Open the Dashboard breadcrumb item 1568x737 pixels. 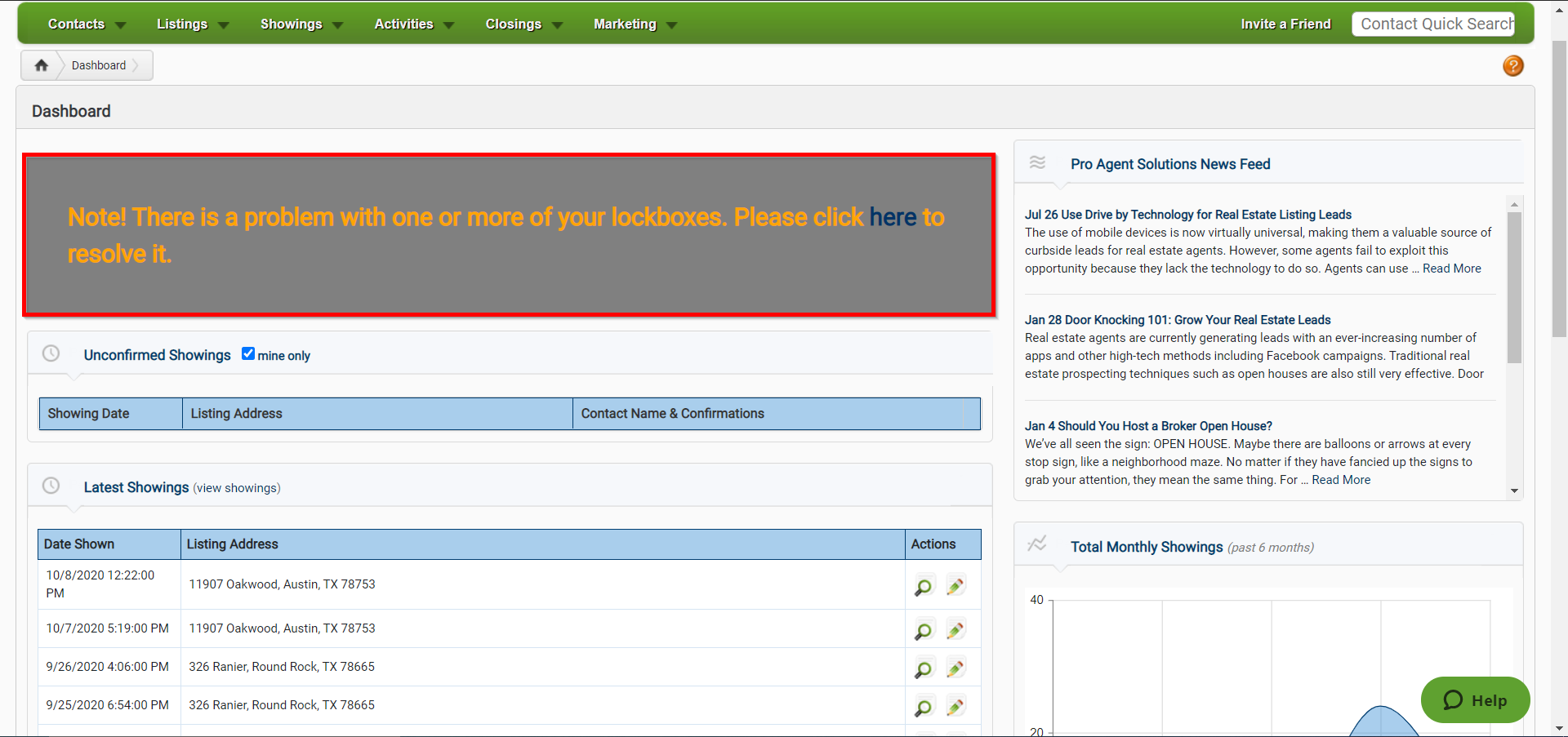pyautogui.click(x=99, y=65)
